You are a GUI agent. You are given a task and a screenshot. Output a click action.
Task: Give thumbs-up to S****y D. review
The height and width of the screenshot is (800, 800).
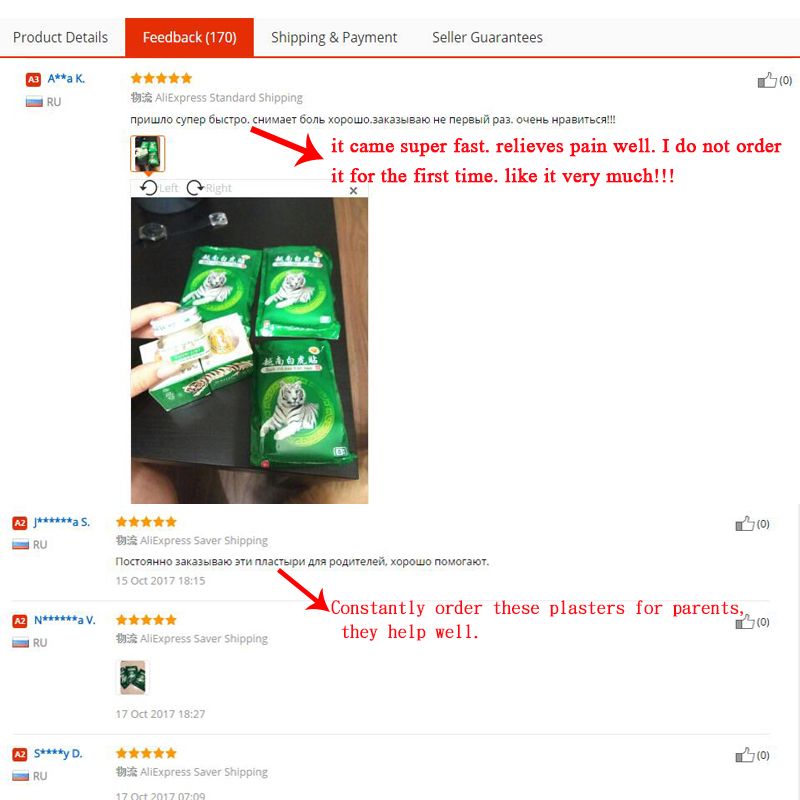tap(744, 755)
